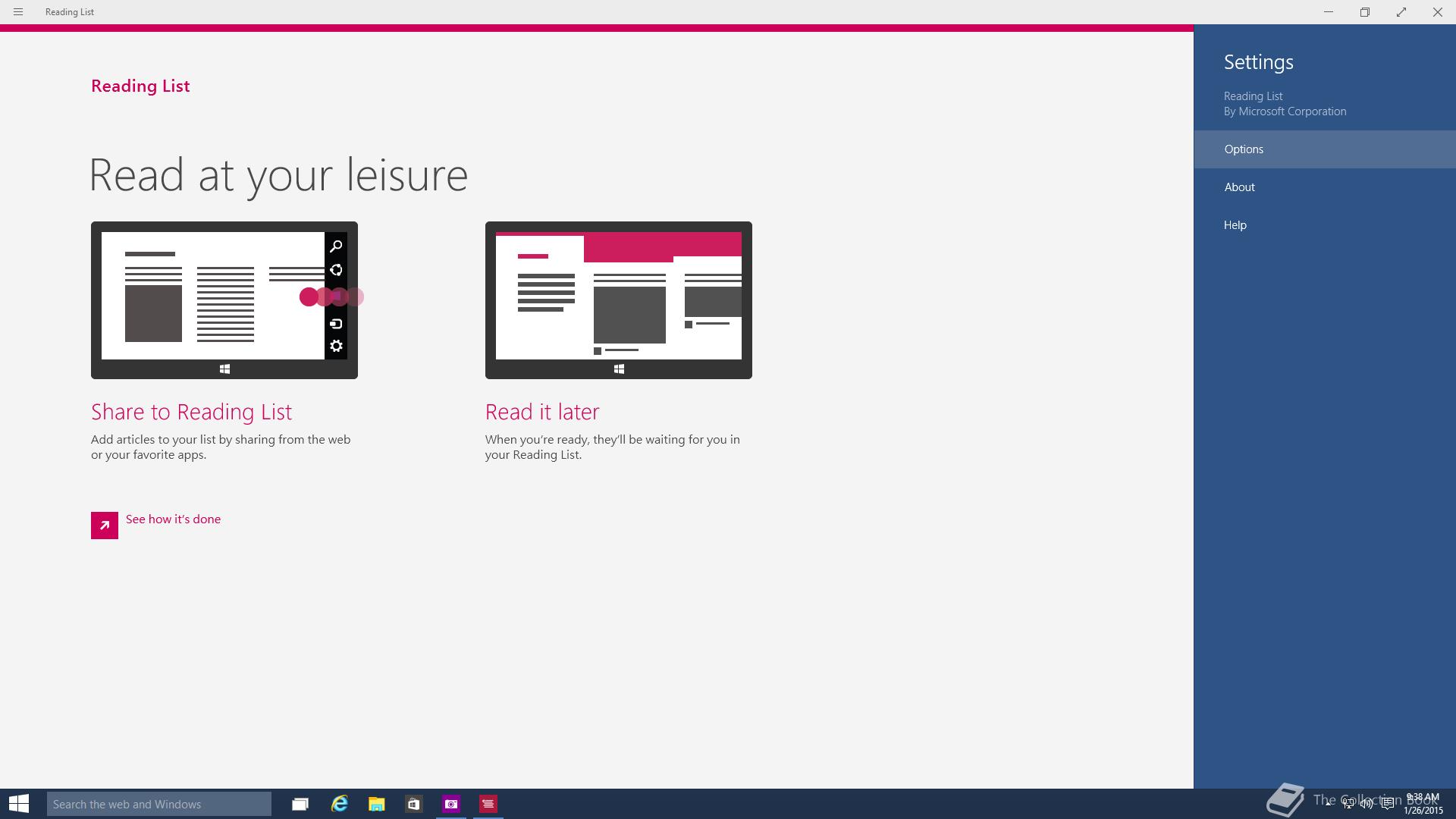Viewport: 1456px width, 819px height.
Task: Open File Explorer from taskbar
Action: [376, 804]
